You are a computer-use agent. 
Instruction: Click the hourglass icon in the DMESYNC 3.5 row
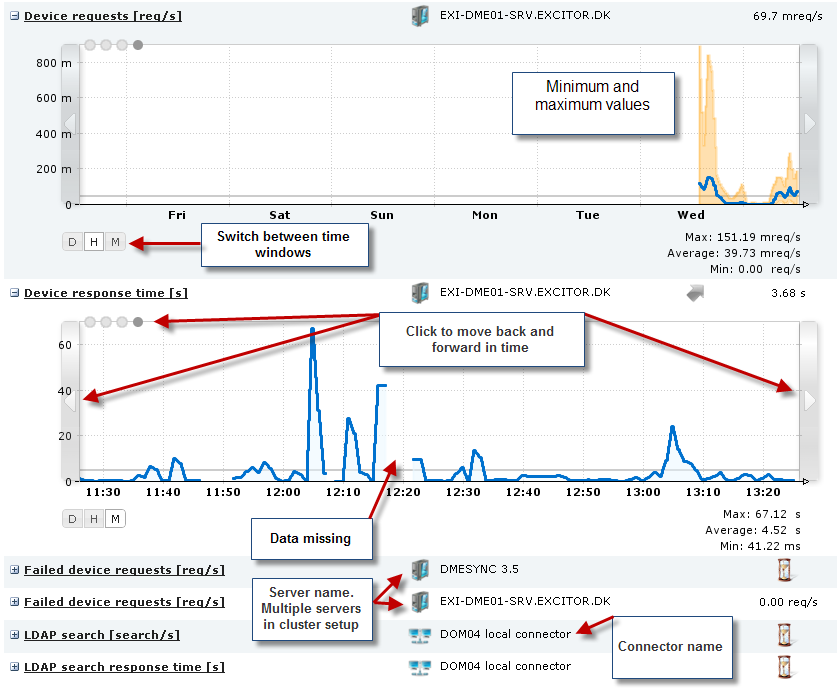[786, 570]
